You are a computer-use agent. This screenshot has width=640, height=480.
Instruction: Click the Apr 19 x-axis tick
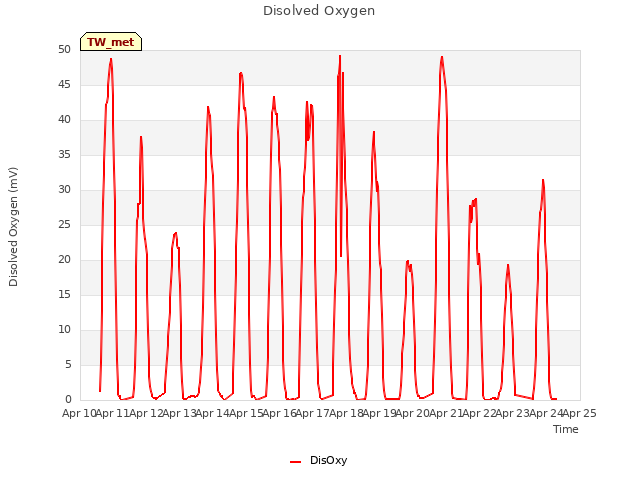[379, 413]
